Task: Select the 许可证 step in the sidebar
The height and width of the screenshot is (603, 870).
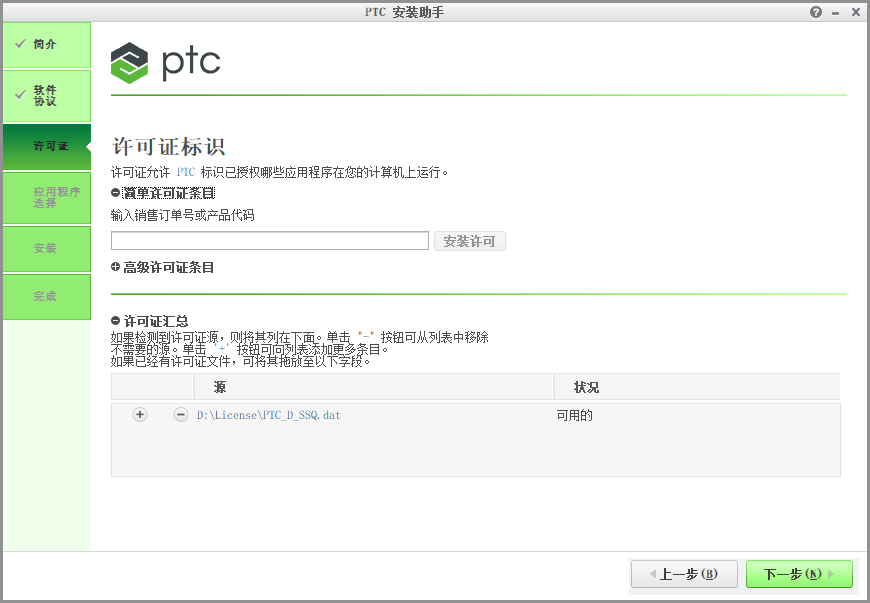Action: coord(47,146)
